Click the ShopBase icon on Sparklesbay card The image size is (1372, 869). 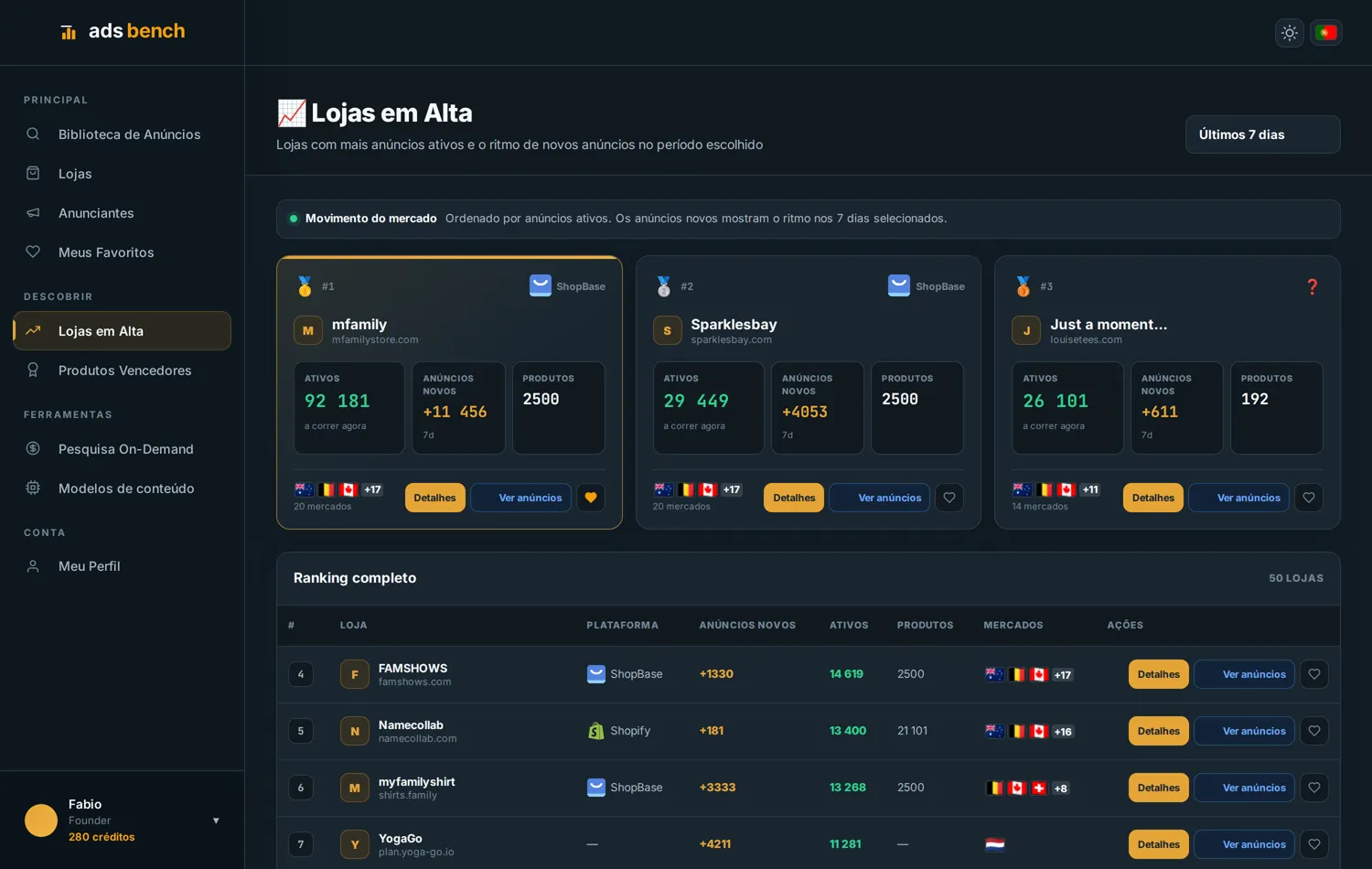tap(899, 286)
